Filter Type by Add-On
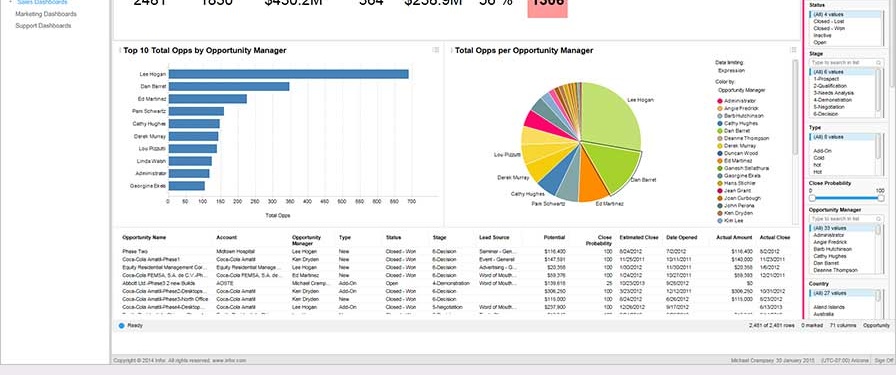This screenshot has width=896, height=375. pos(821,151)
